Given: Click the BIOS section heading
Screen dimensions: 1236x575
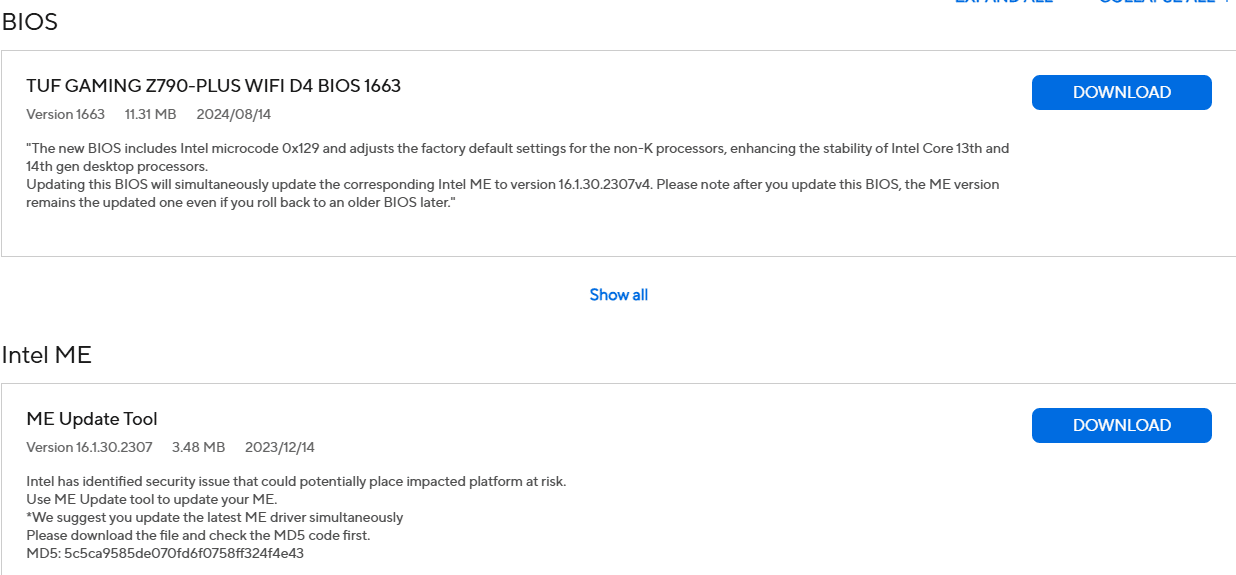Looking at the screenshot, I should pos(30,22).
